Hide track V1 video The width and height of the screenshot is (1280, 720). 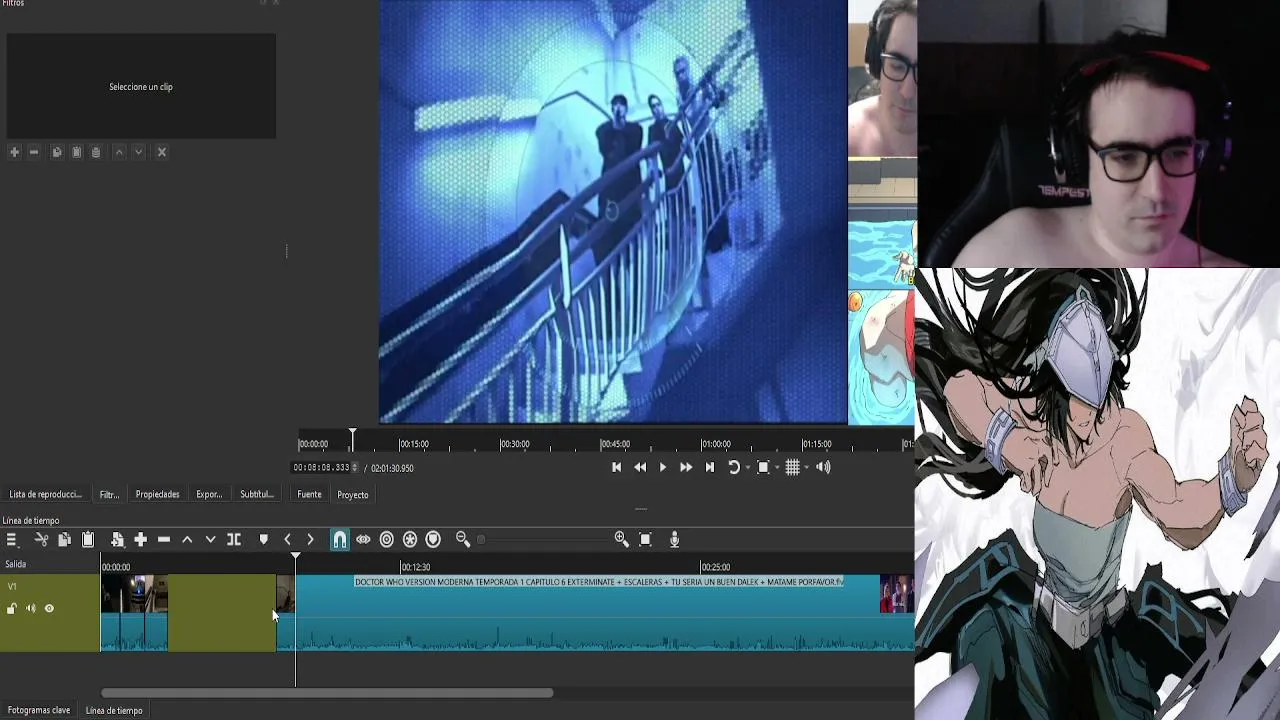(x=49, y=608)
